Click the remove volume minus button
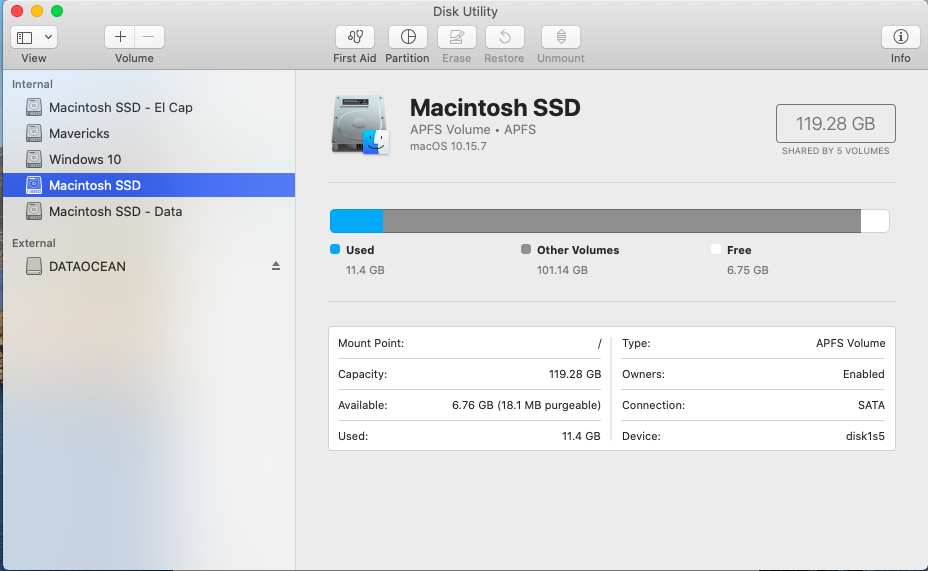This screenshot has height=571, width=928. [x=149, y=37]
